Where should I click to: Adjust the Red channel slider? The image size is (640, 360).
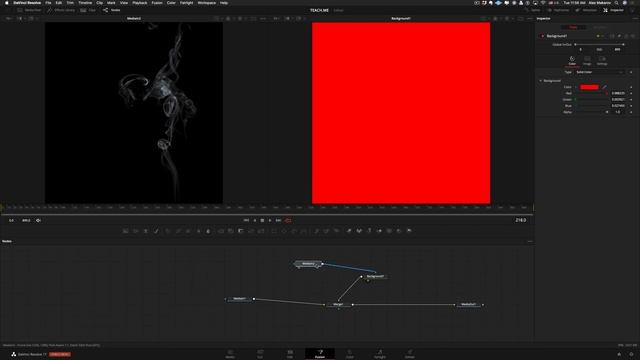pyautogui.click(x=591, y=93)
